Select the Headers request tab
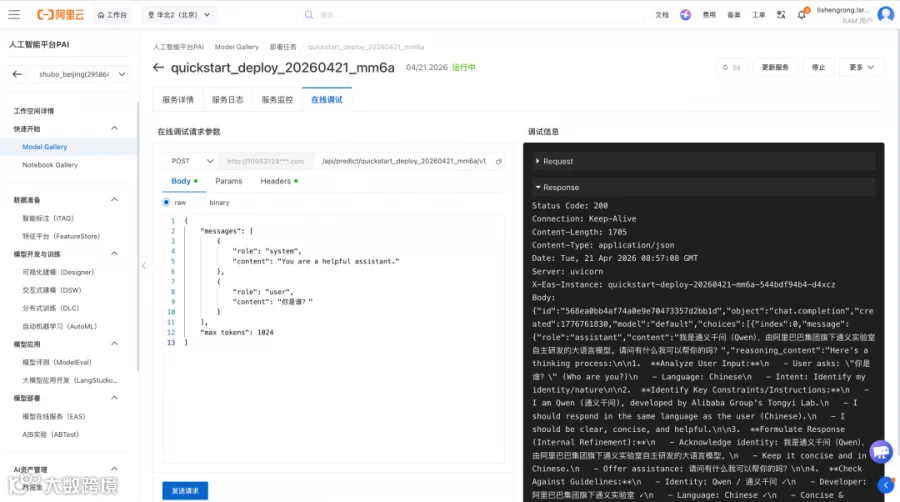The height and width of the screenshot is (502, 900). pos(279,181)
